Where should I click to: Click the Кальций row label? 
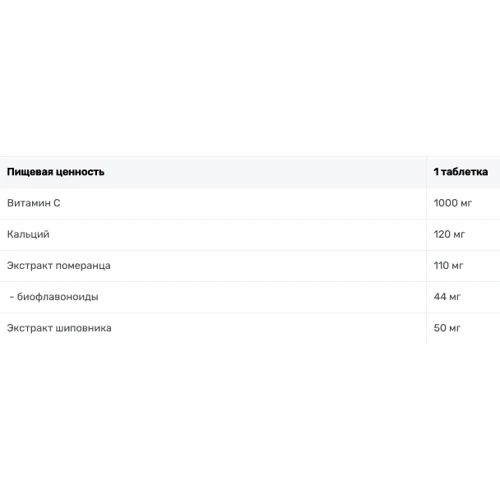coord(28,234)
